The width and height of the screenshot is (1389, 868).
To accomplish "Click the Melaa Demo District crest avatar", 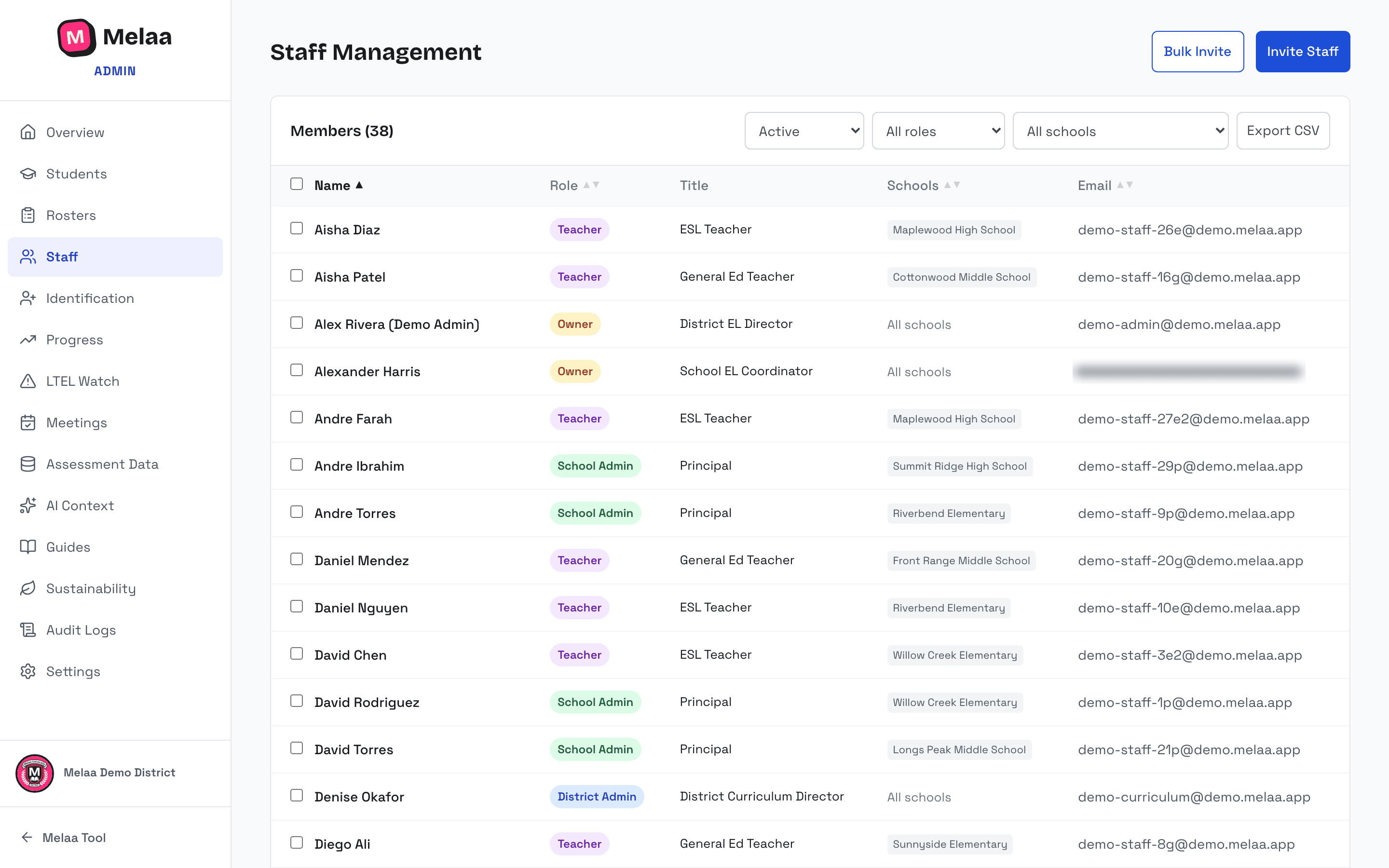I will click(34, 773).
